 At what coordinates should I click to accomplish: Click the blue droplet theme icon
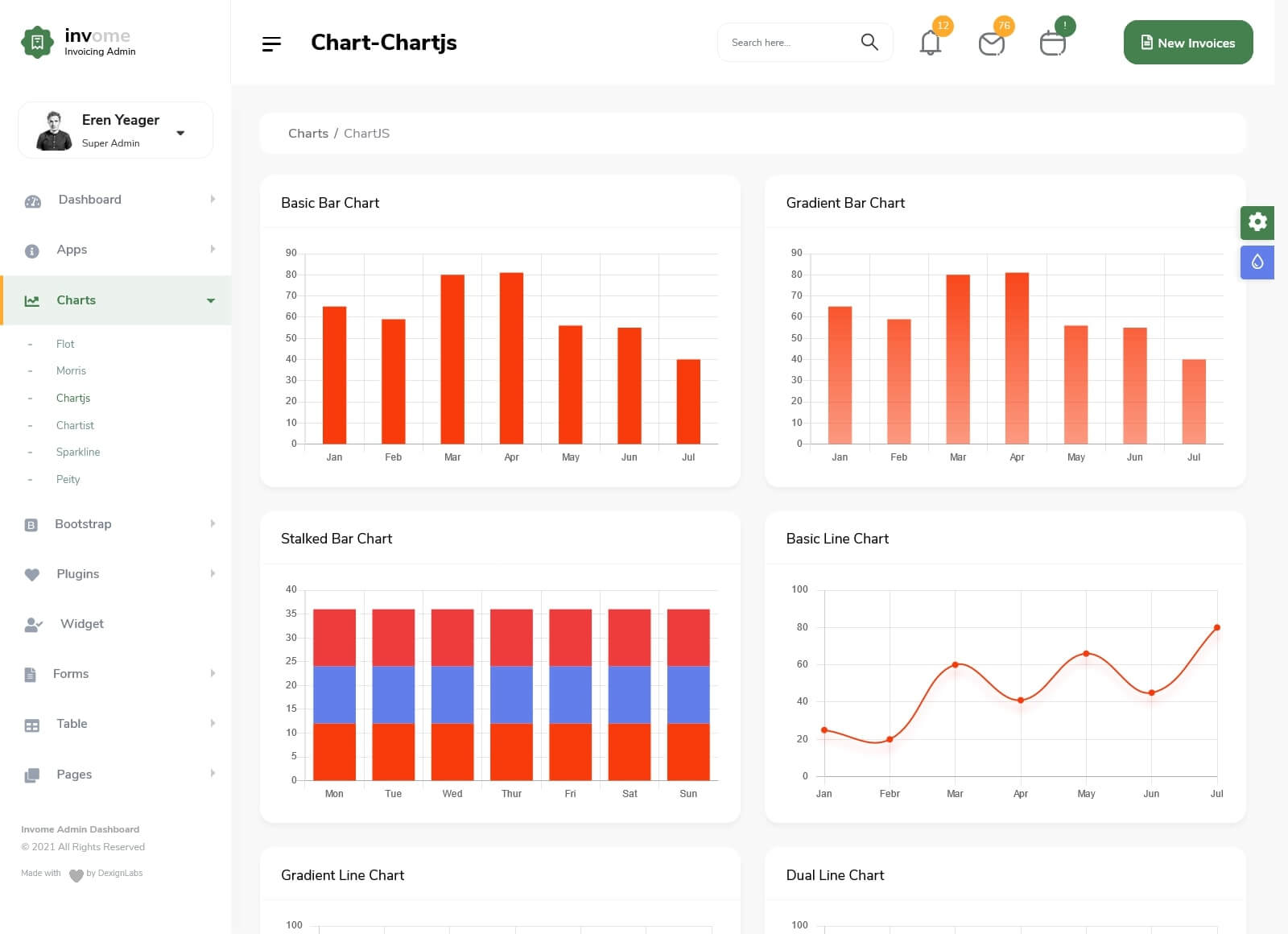pyautogui.click(x=1257, y=262)
